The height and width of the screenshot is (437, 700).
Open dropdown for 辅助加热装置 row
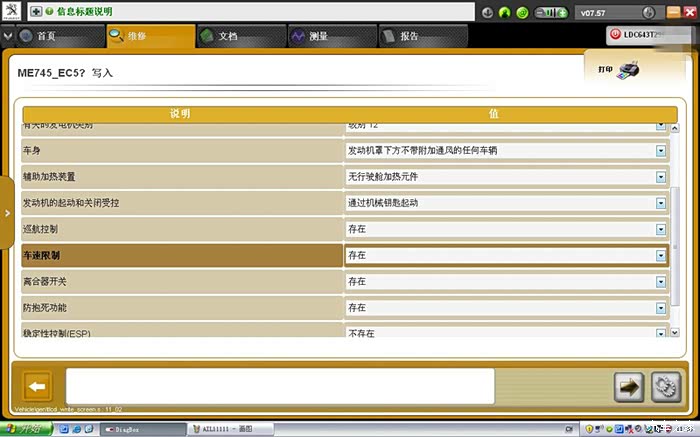pos(660,177)
